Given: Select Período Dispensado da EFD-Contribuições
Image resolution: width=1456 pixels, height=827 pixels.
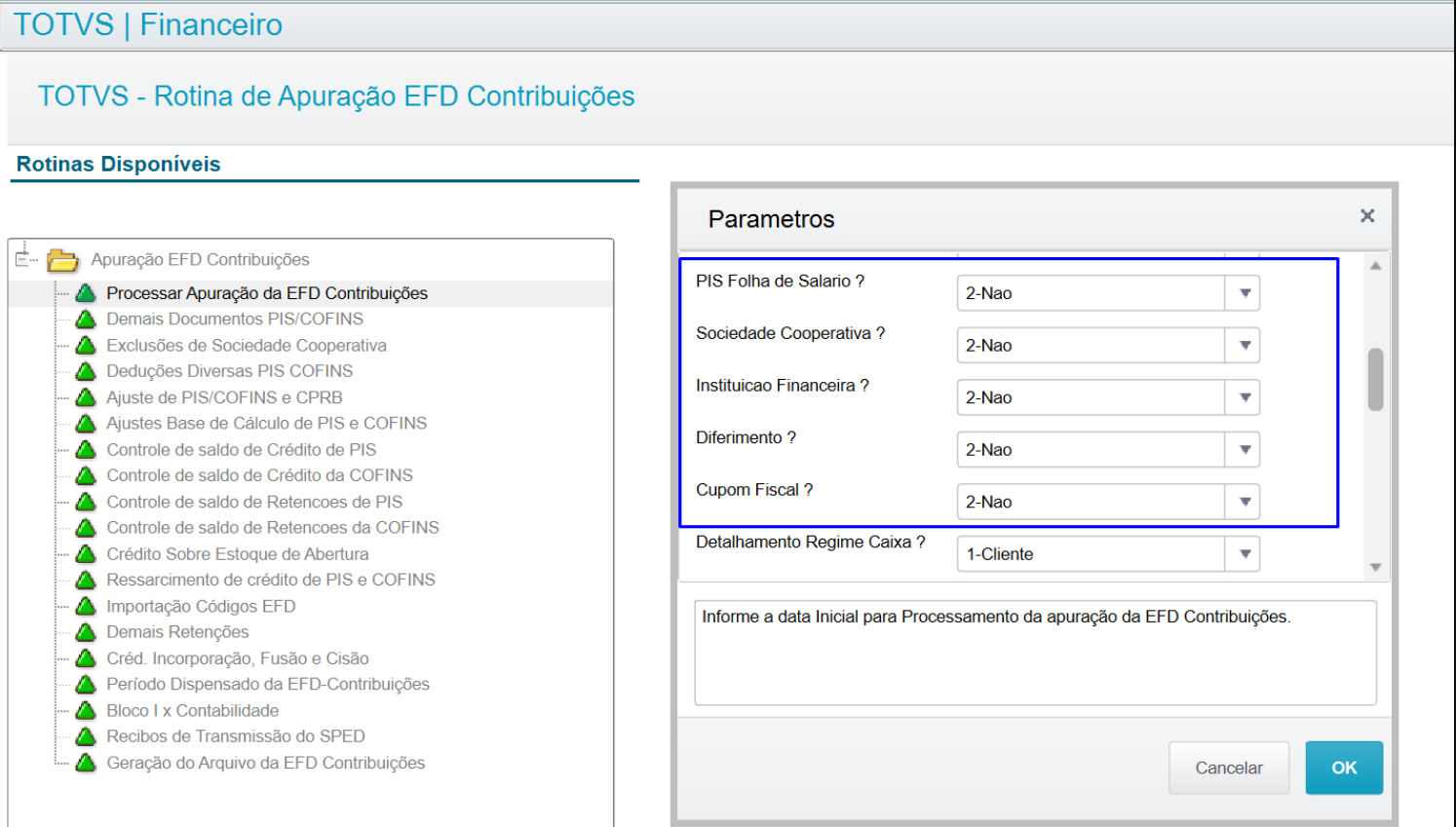Looking at the screenshot, I should (x=268, y=684).
